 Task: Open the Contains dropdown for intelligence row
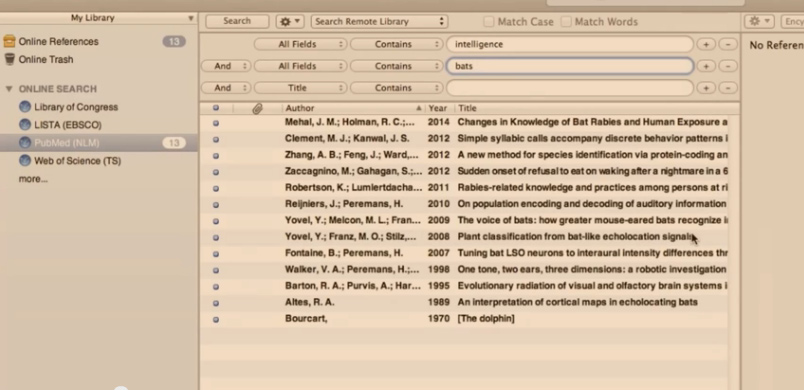click(396, 44)
